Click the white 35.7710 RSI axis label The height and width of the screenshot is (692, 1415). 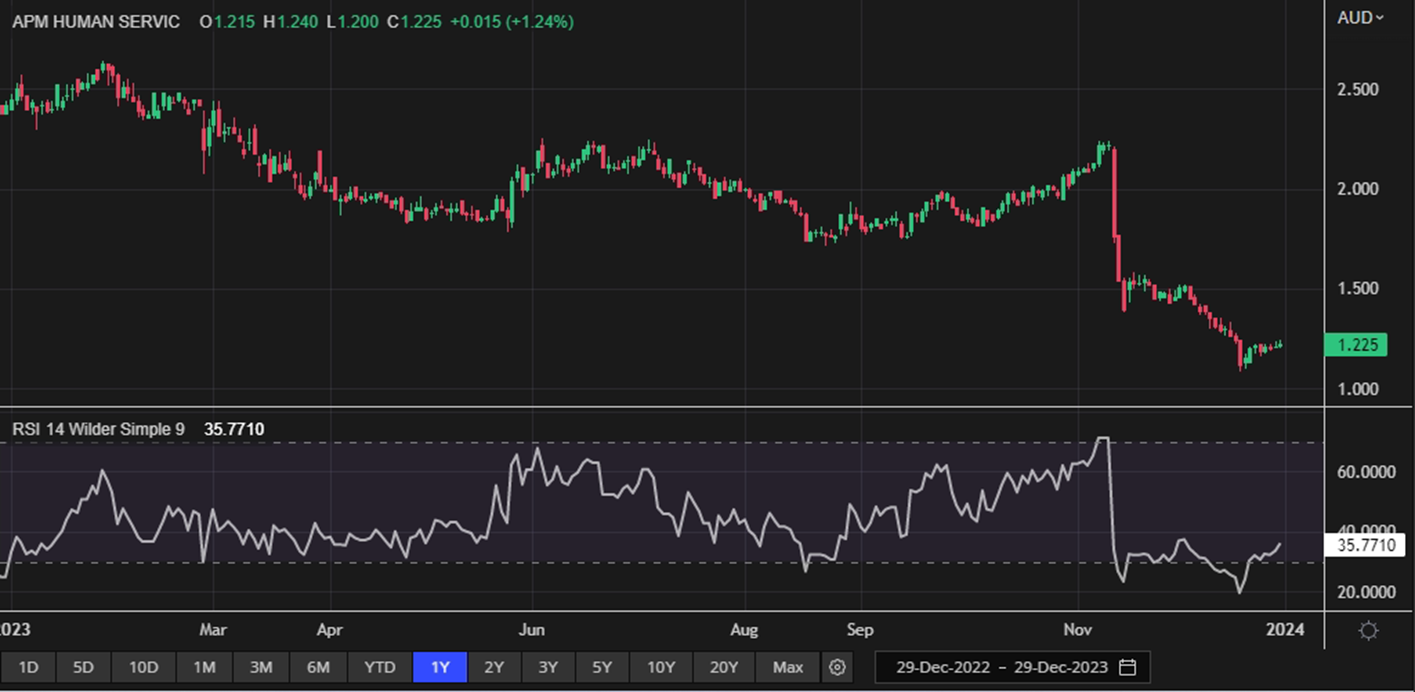[x=1364, y=545]
